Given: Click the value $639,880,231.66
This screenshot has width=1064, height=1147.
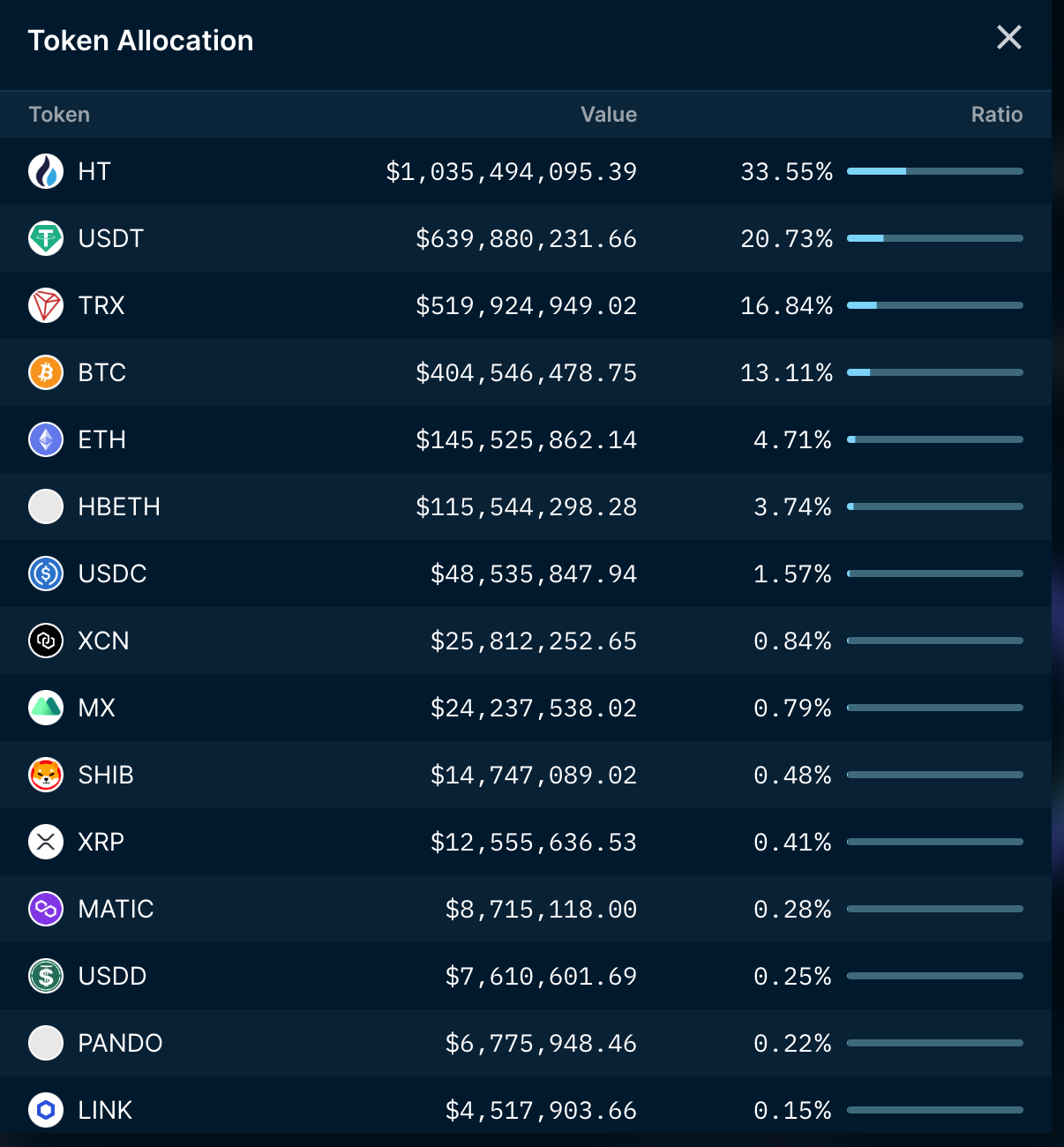Looking at the screenshot, I should tap(527, 238).
